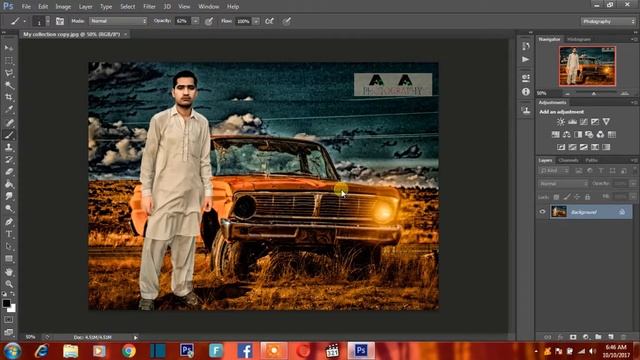Select the History Brush tool
The image size is (640, 360).
(9, 159)
